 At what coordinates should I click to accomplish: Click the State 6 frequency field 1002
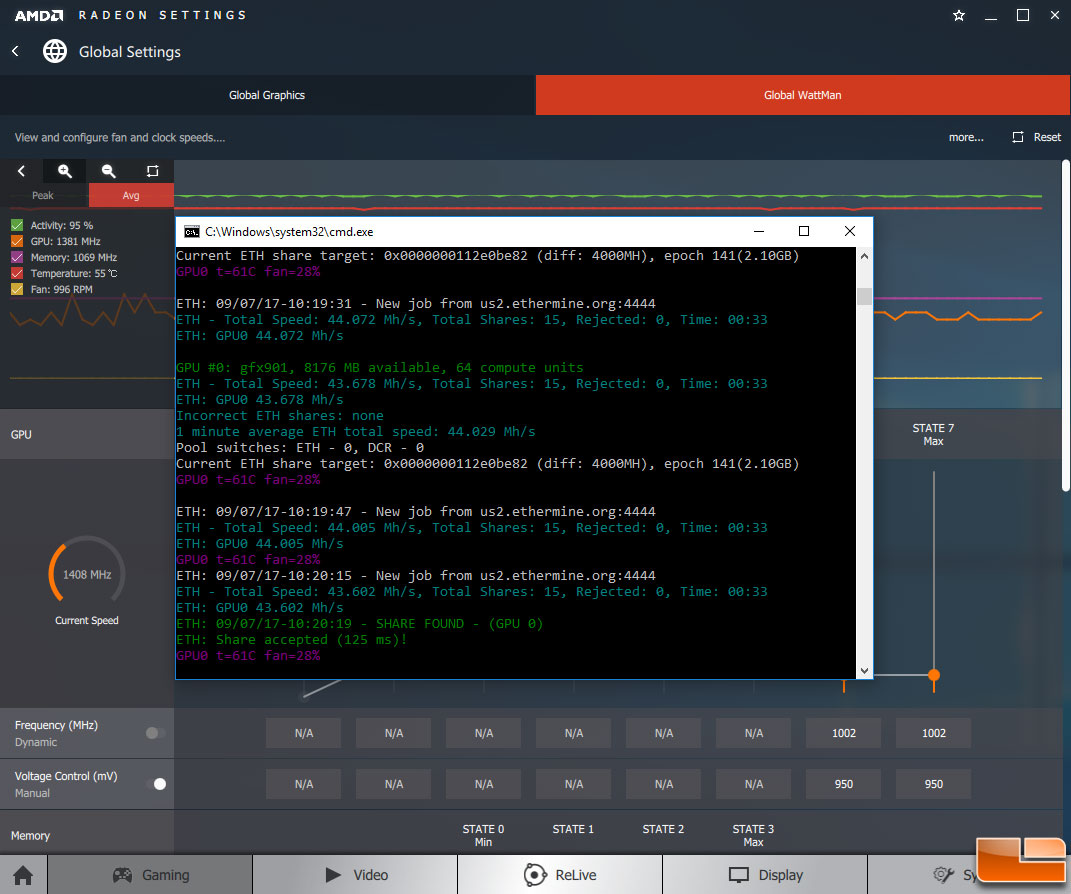[x=844, y=733]
